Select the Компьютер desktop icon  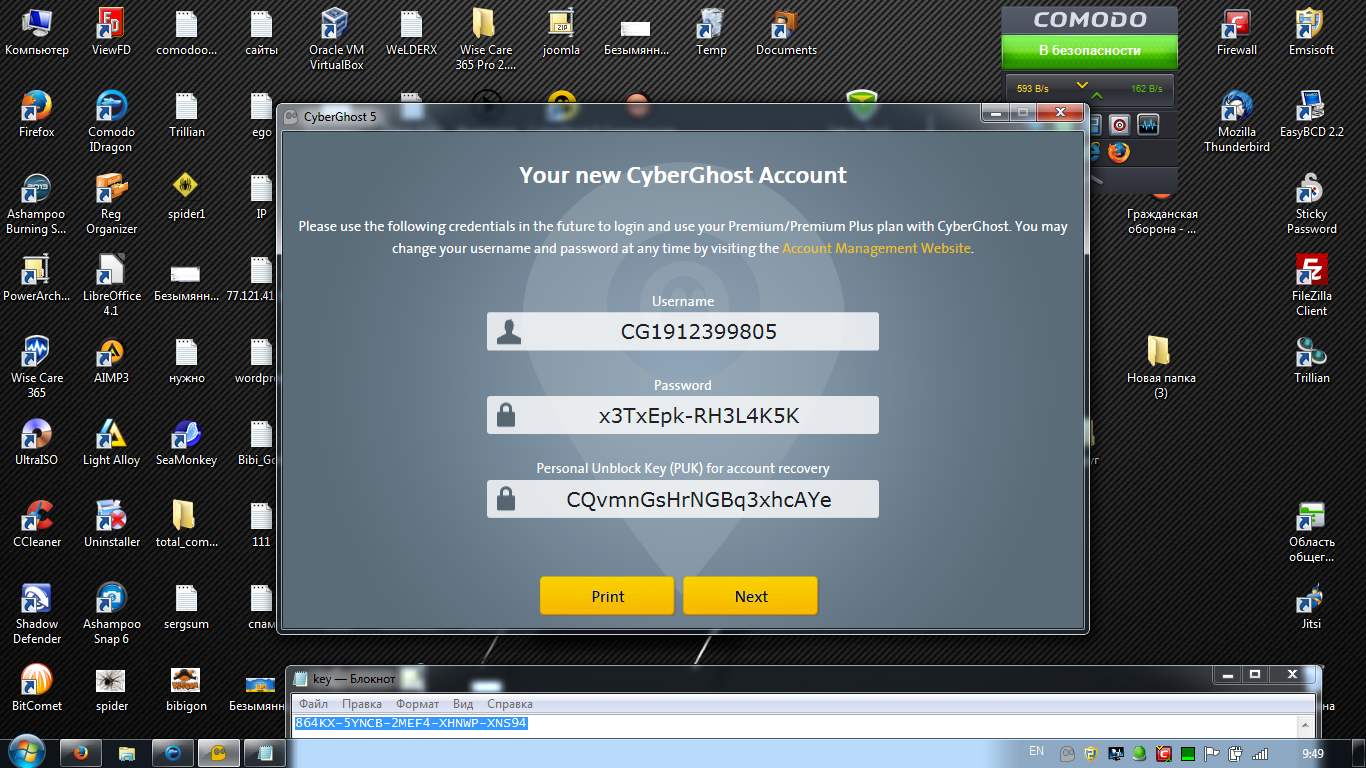pos(37,31)
